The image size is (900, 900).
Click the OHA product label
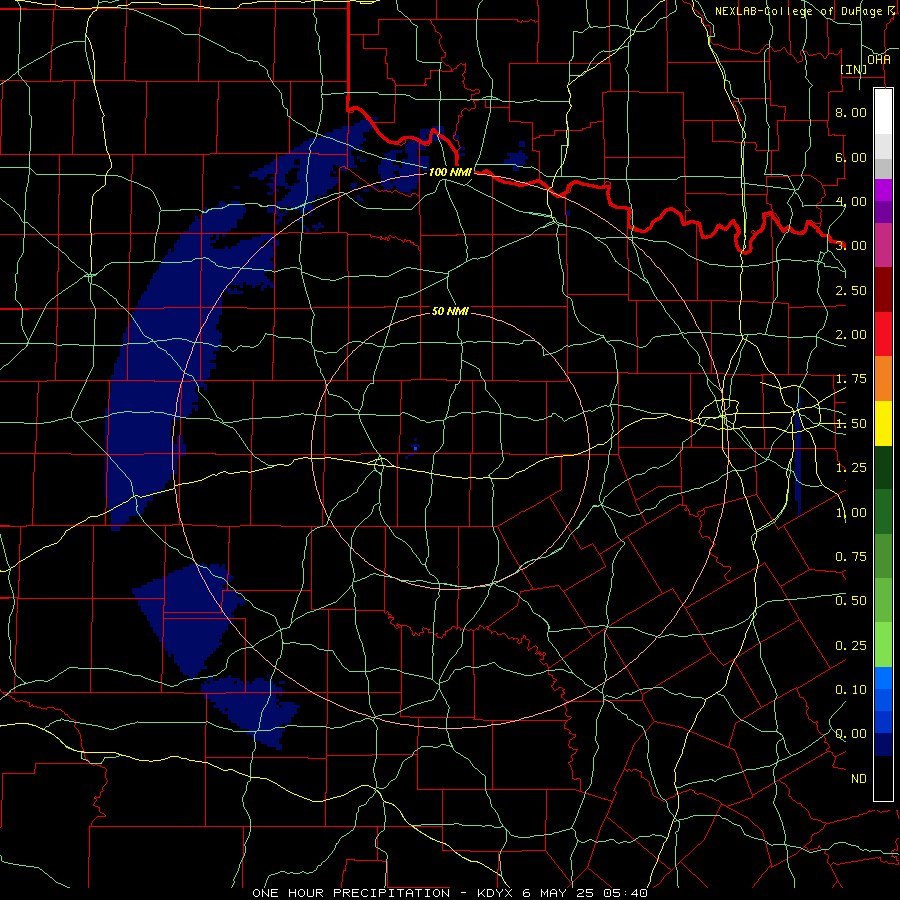(x=879, y=59)
